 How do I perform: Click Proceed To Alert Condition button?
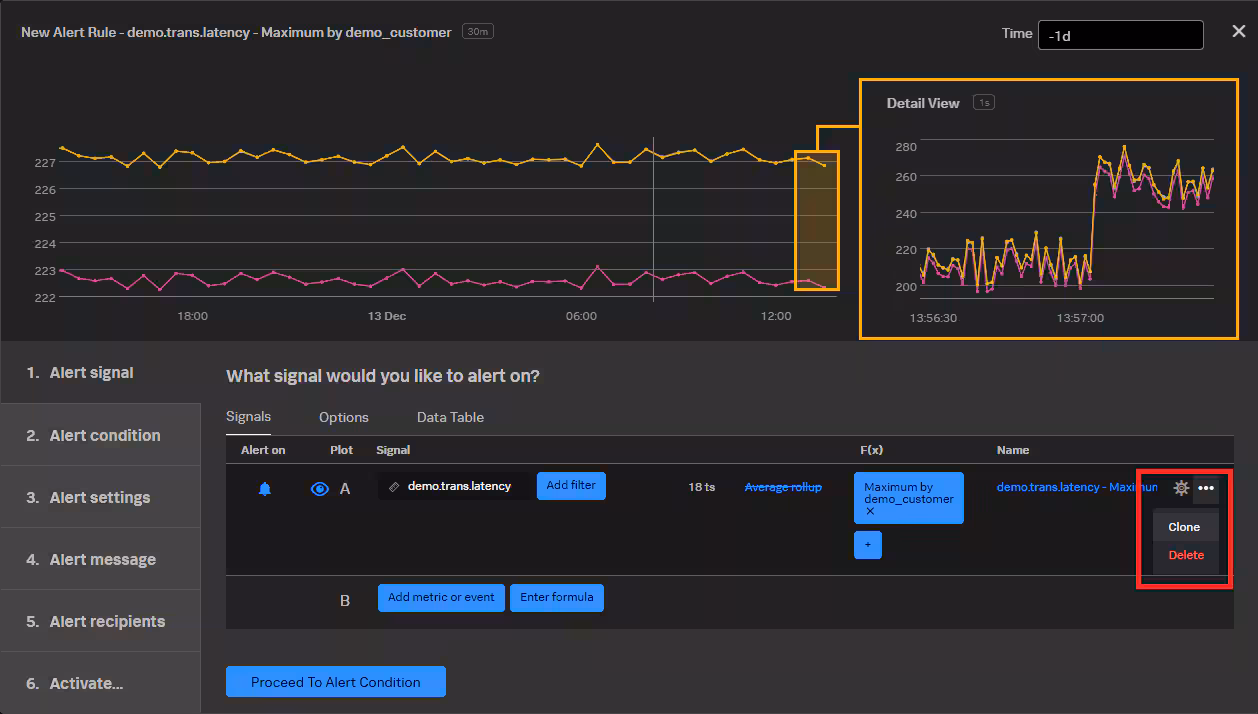click(x=336, y=682)
